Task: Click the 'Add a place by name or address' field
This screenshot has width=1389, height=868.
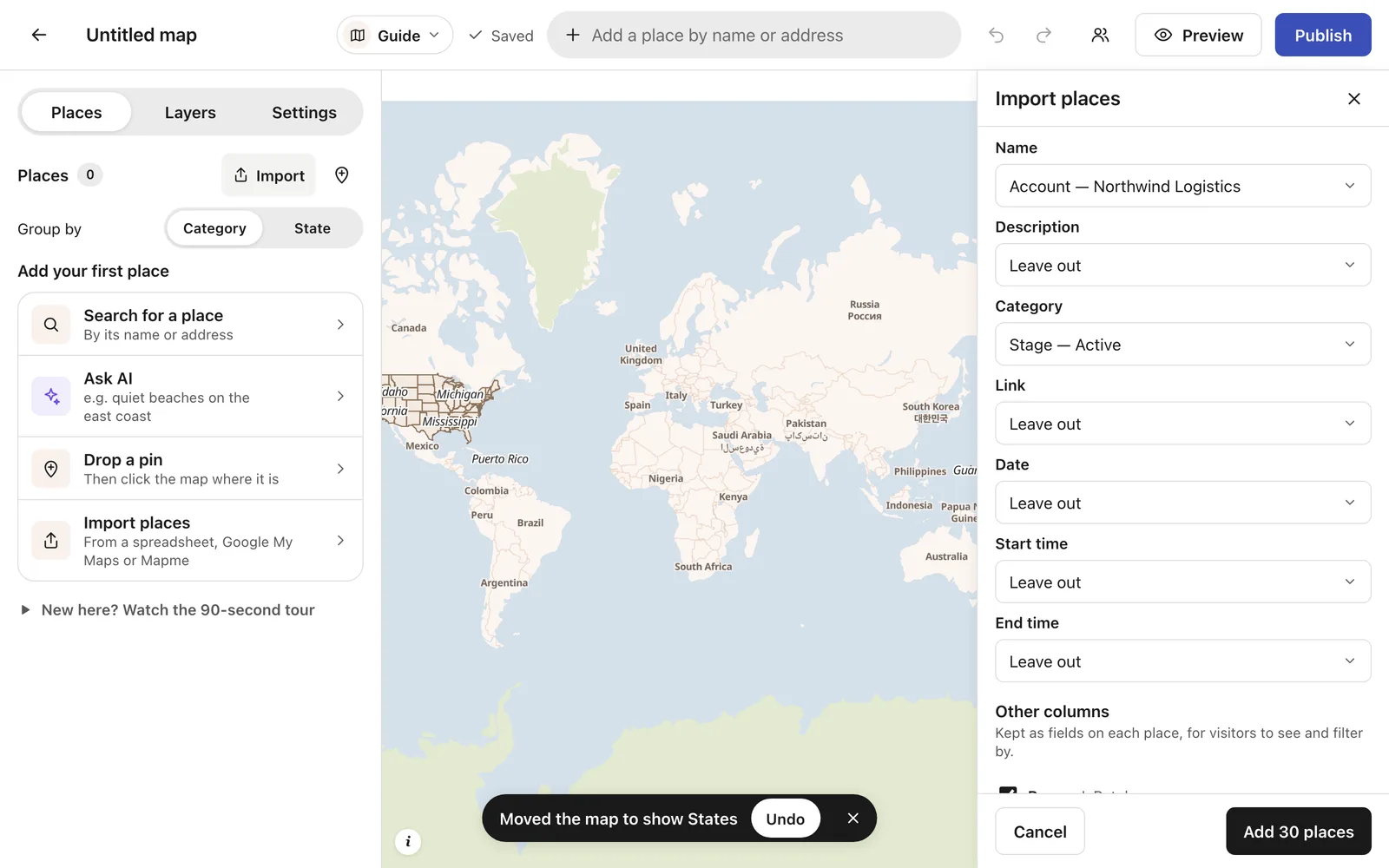Action: pos(754,35)
